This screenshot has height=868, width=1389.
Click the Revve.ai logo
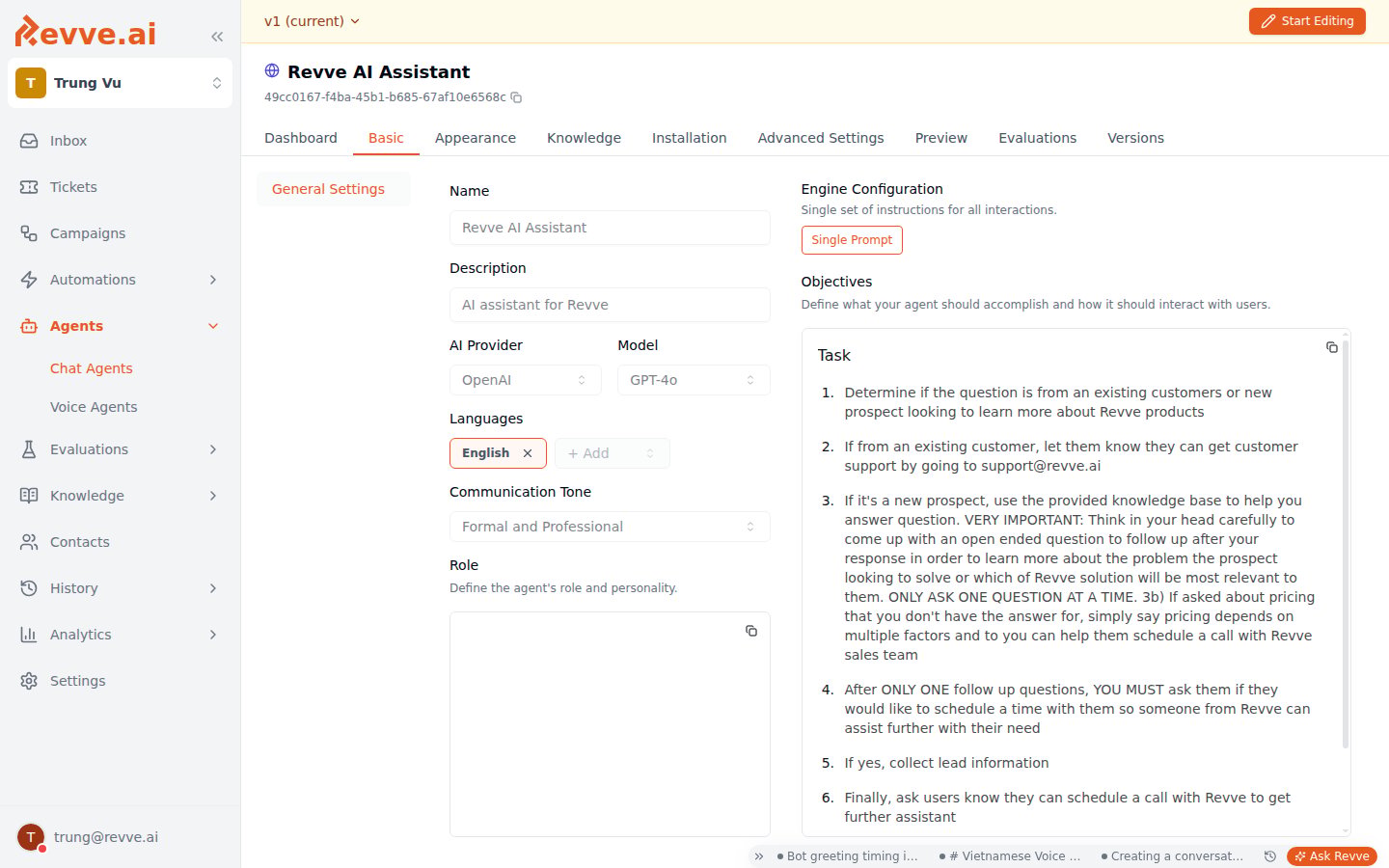pos(86,32)
